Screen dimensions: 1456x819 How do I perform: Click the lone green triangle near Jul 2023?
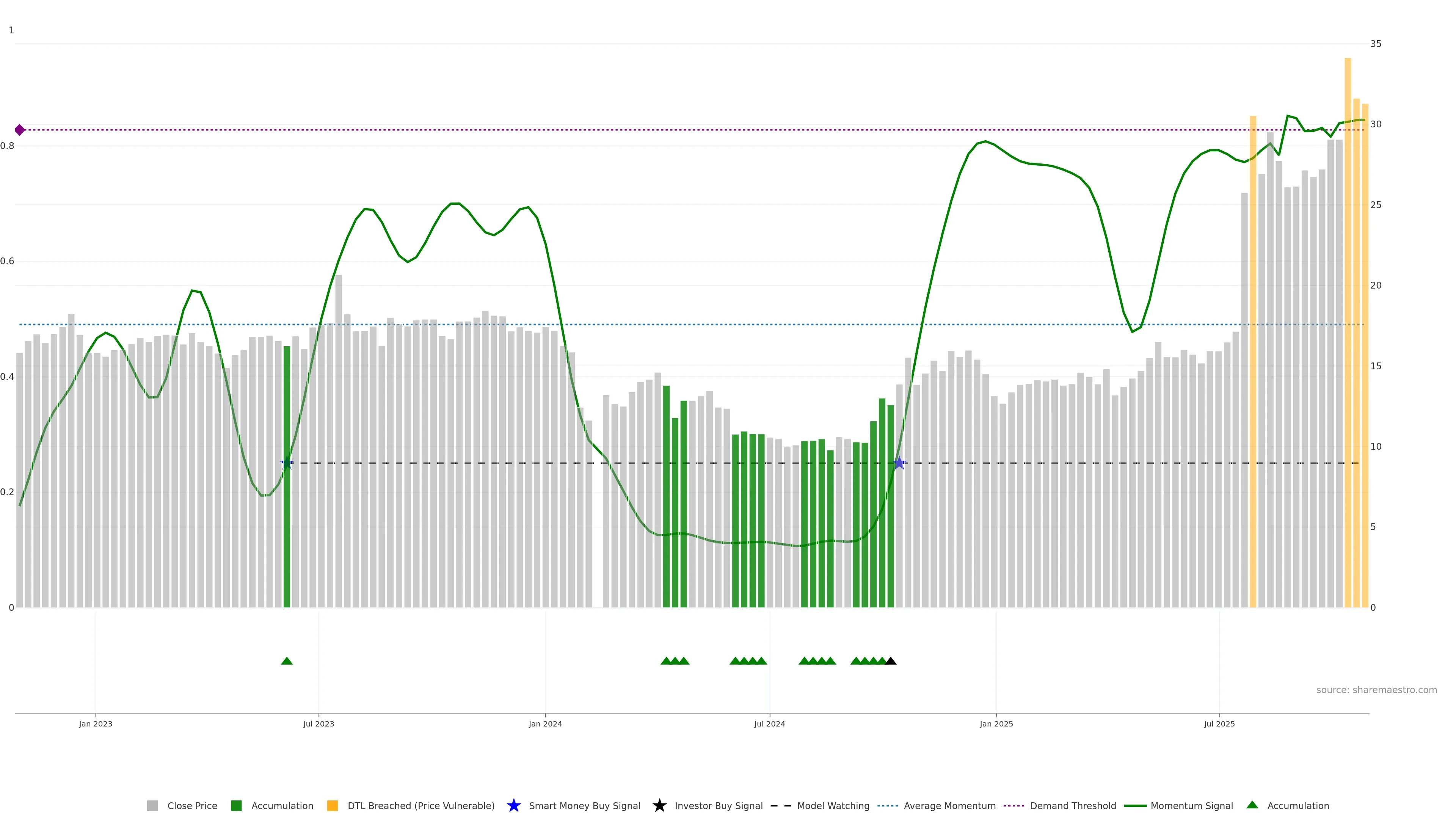coord(287,661)
